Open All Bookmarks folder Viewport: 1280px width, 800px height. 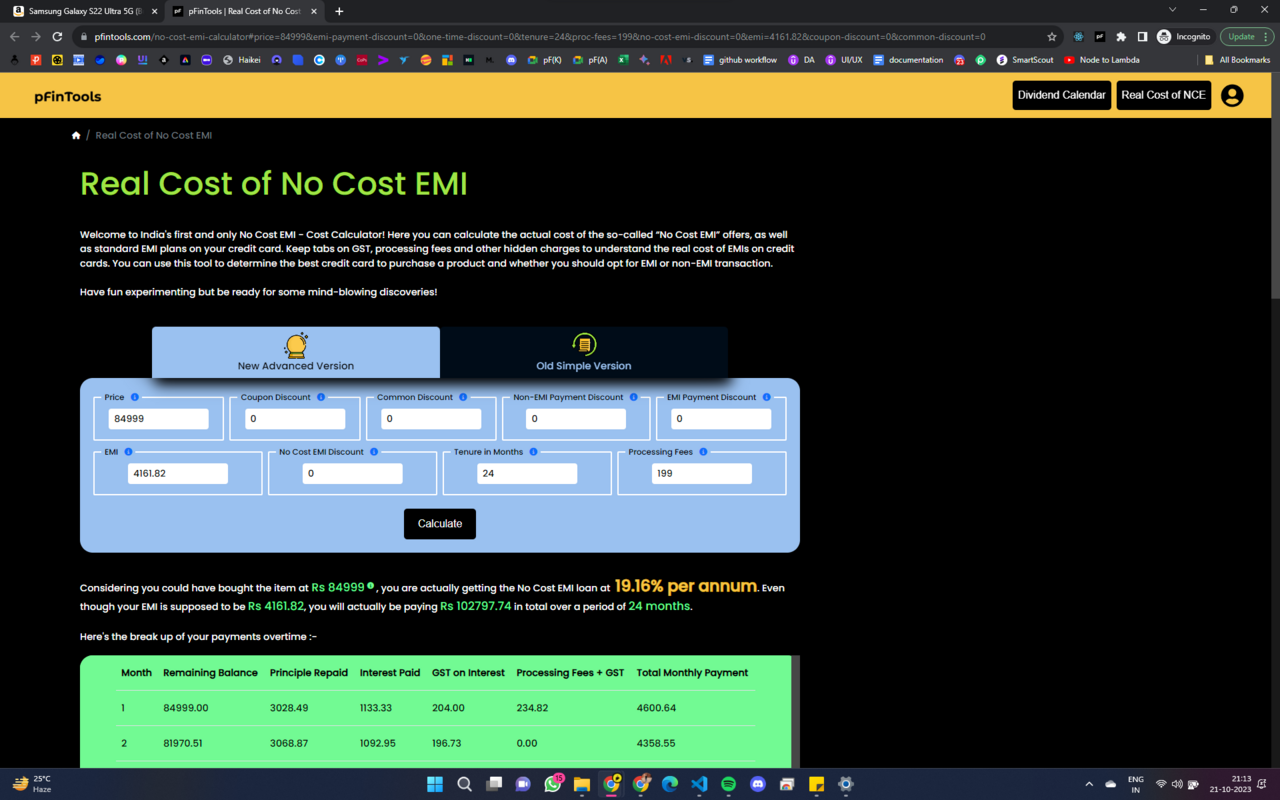pos(1237,60)
